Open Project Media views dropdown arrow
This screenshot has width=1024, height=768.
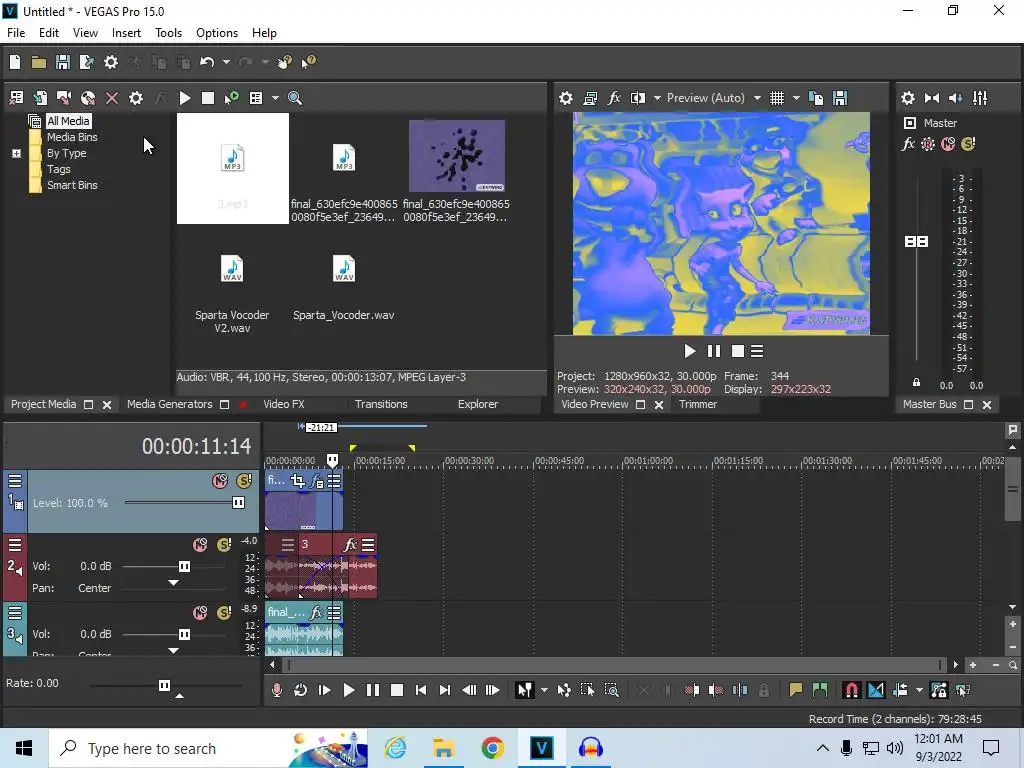tap(275, 98)
